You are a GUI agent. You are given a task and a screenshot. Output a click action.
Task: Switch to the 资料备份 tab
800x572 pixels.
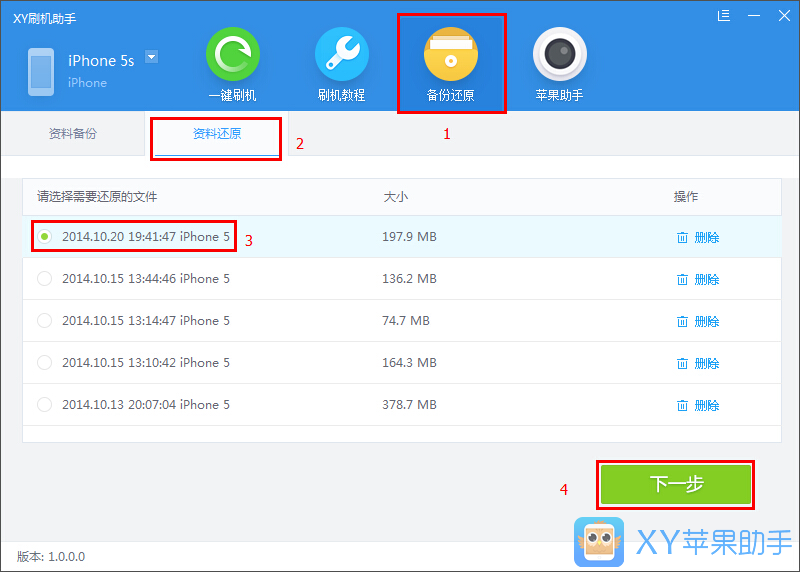[72, 134]
